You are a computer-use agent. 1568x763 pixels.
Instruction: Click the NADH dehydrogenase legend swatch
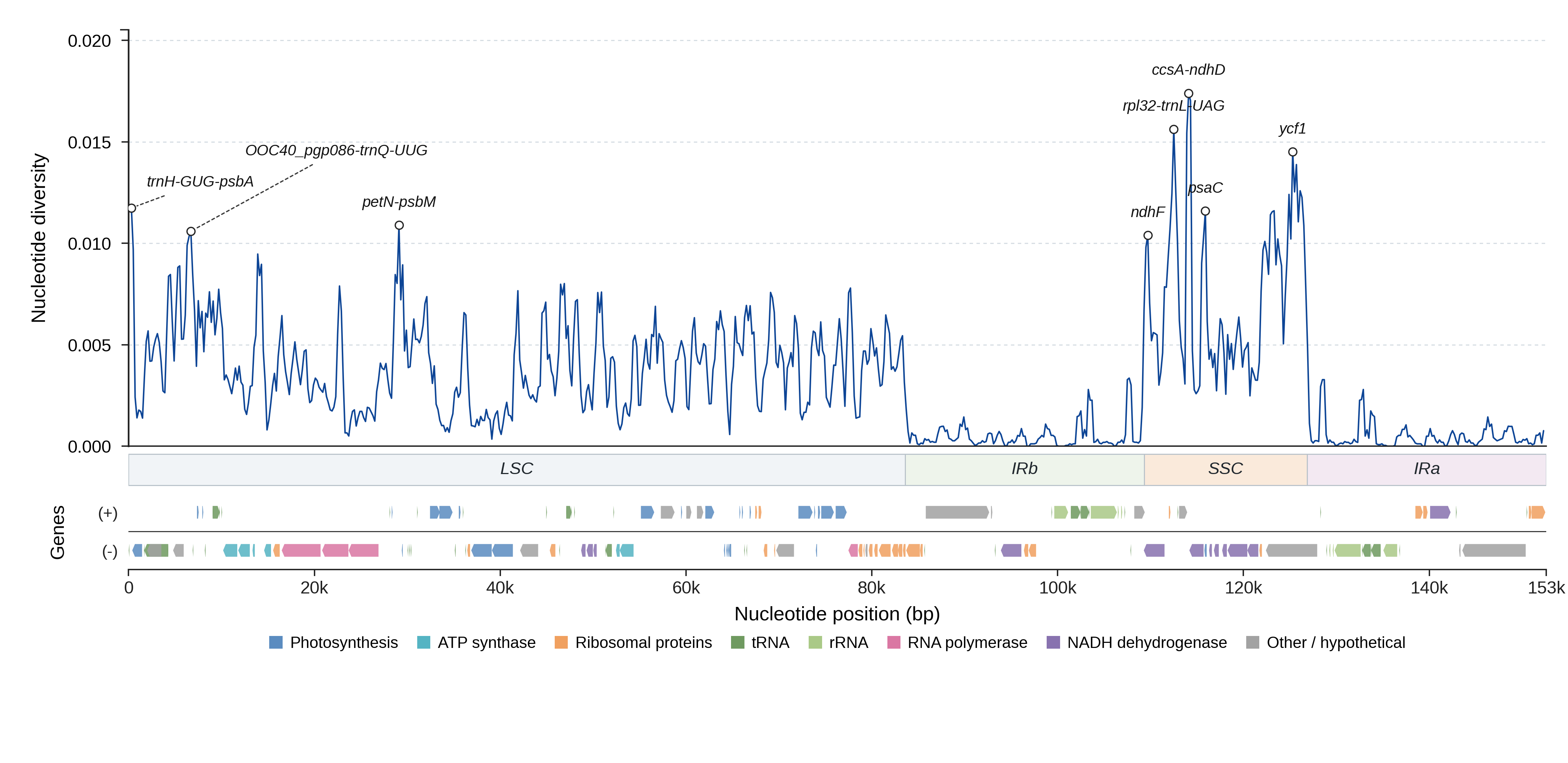coord(1053,642)
